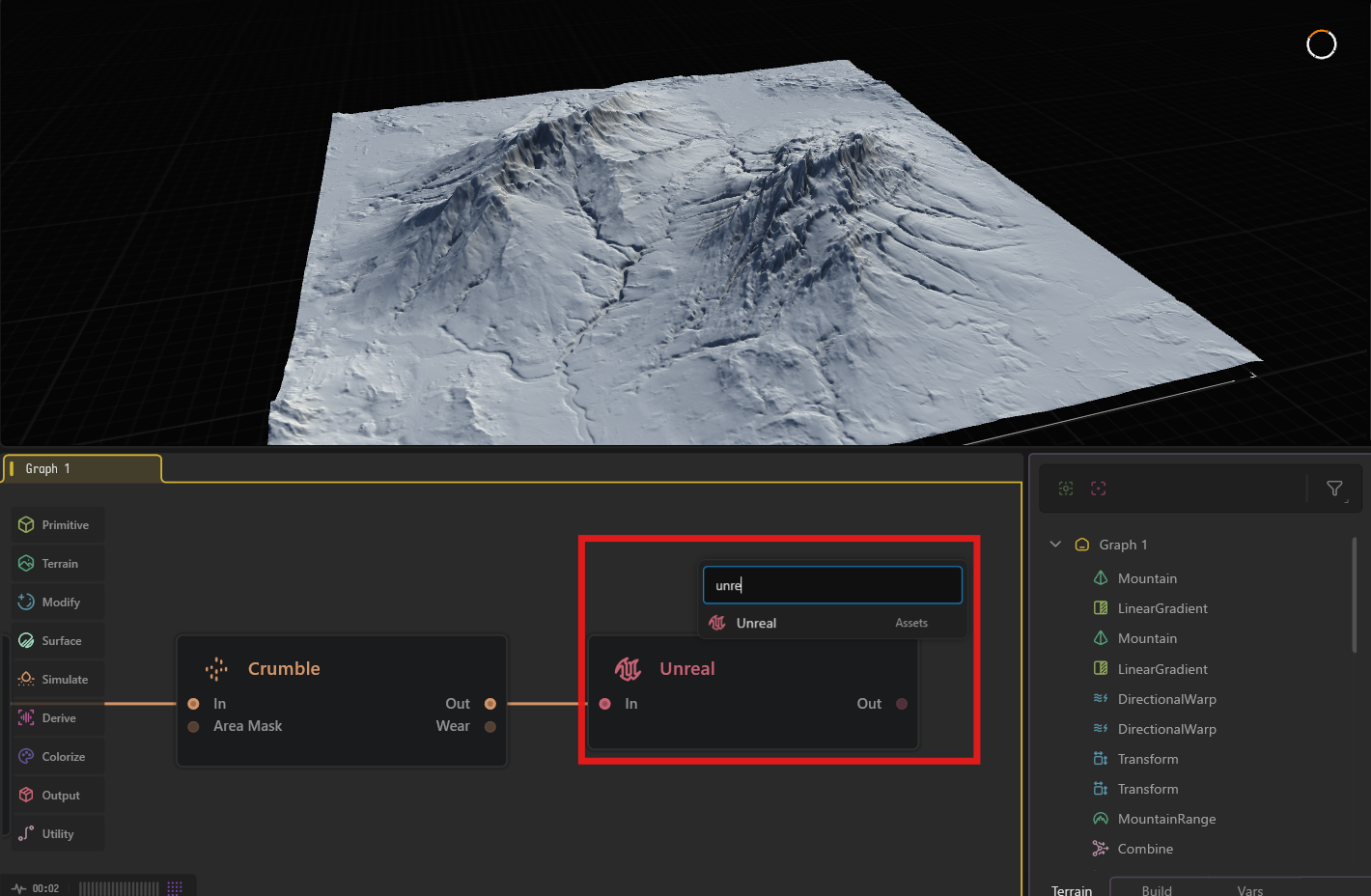Screen dimensions: 1371x896
Task: Open the Colorize node category
Action: 58,757
